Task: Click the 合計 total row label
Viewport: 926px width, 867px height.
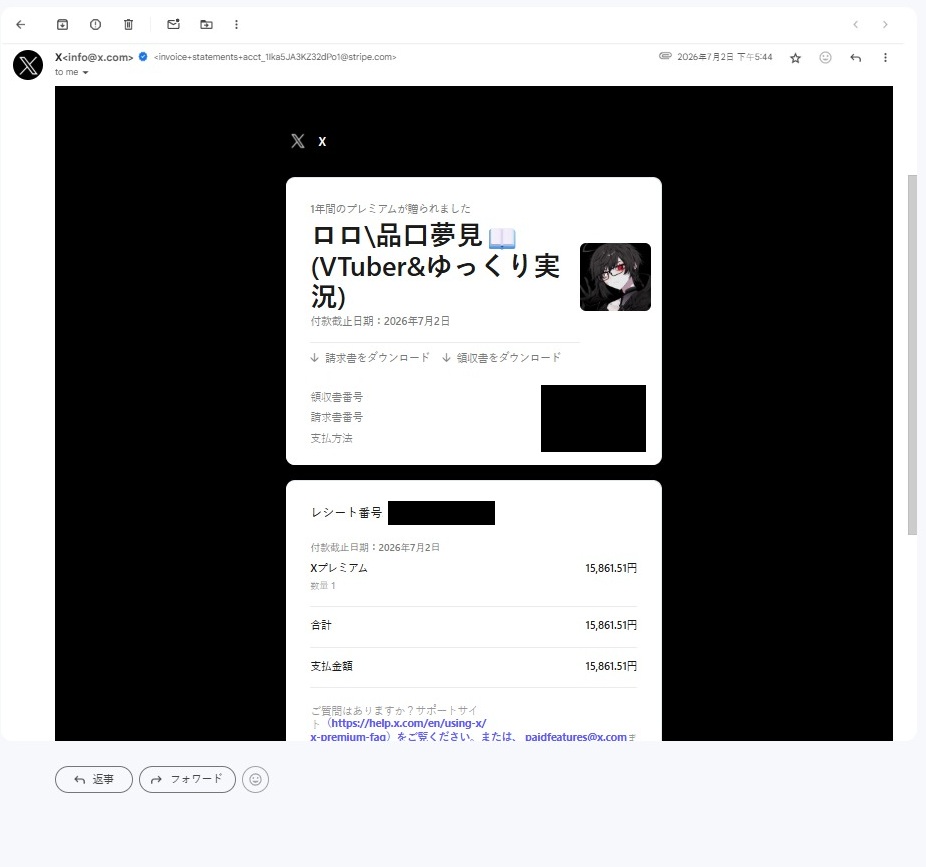Action: point(321,625)
